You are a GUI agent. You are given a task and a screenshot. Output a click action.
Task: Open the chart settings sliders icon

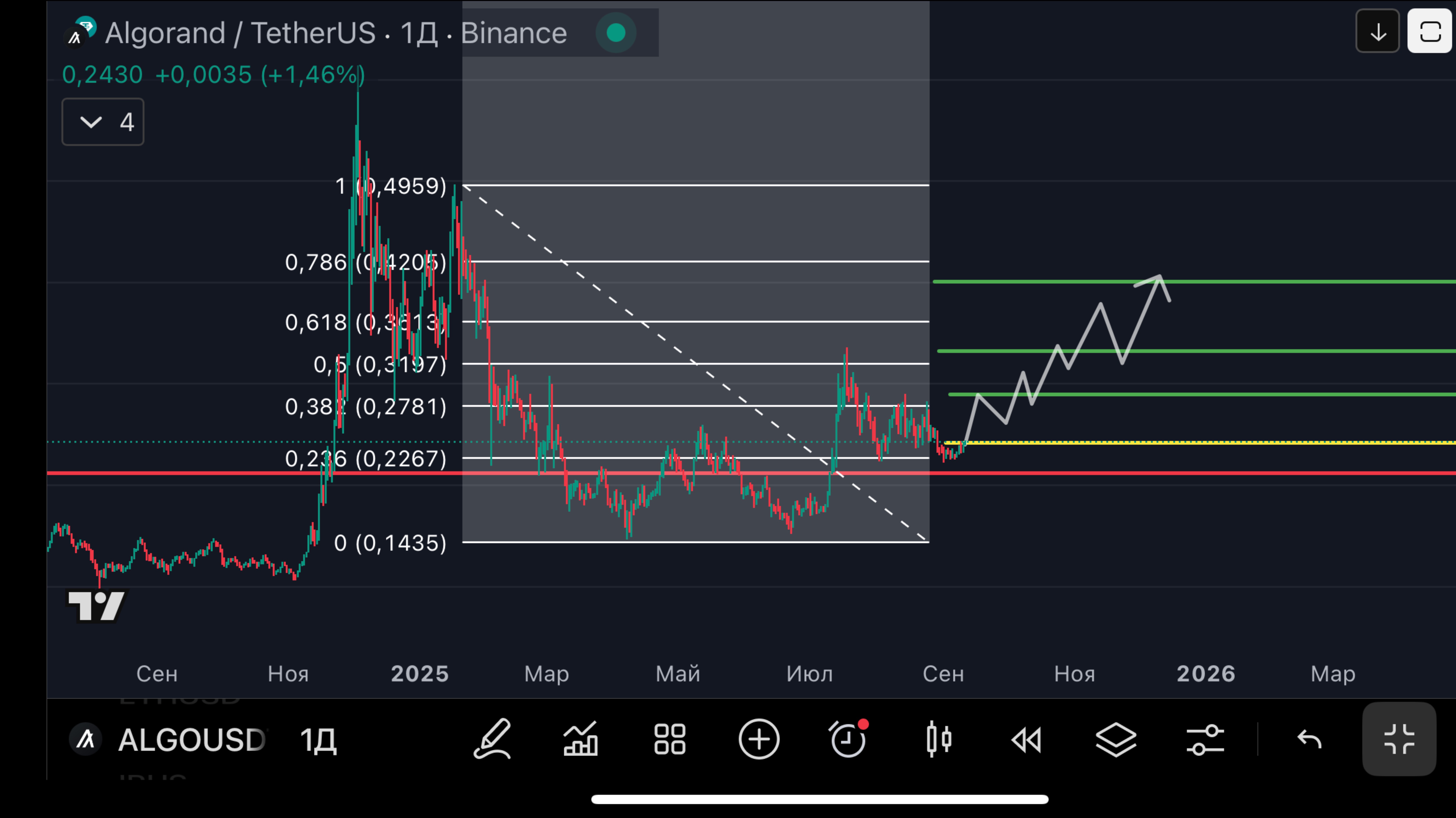(1205, 740)
